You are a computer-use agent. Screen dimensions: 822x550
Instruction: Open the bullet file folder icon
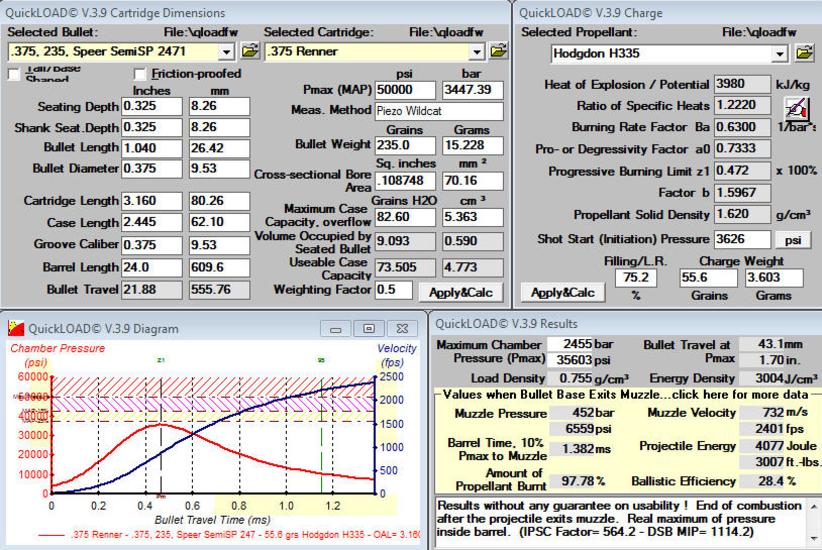coord(249,51)
